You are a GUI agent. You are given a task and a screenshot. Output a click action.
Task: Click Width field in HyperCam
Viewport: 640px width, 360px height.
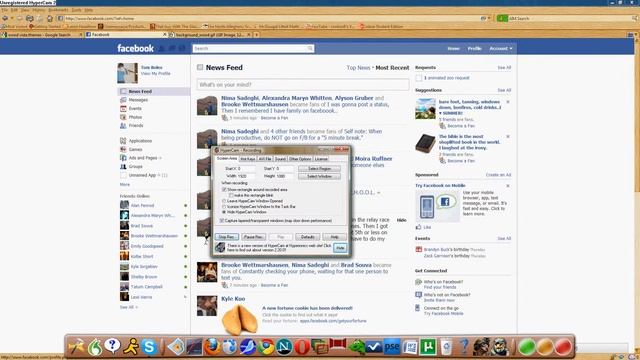coord(247,176)
